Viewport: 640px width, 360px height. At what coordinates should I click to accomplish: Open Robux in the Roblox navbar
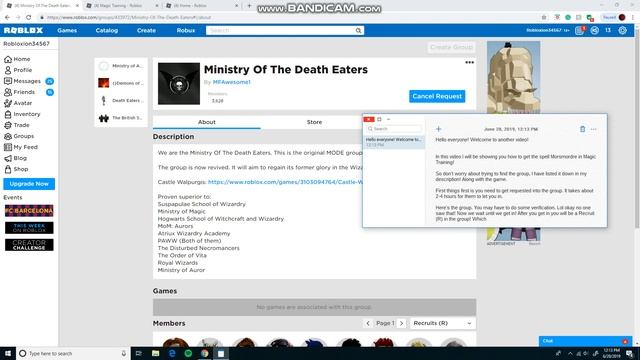click(x=186, y=31)
